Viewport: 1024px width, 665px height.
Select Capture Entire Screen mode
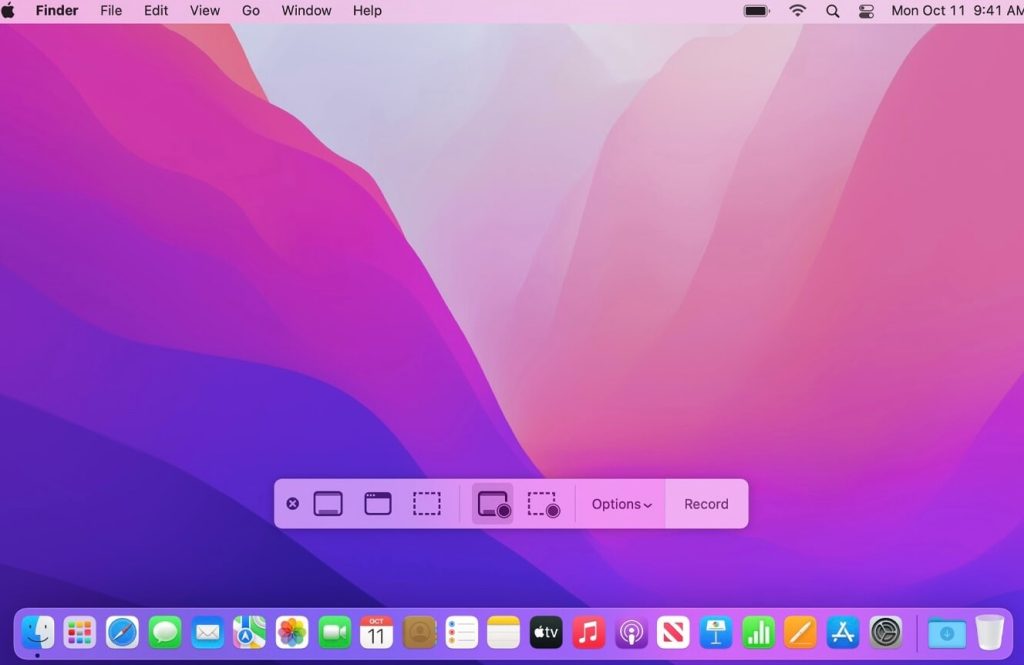328,504
